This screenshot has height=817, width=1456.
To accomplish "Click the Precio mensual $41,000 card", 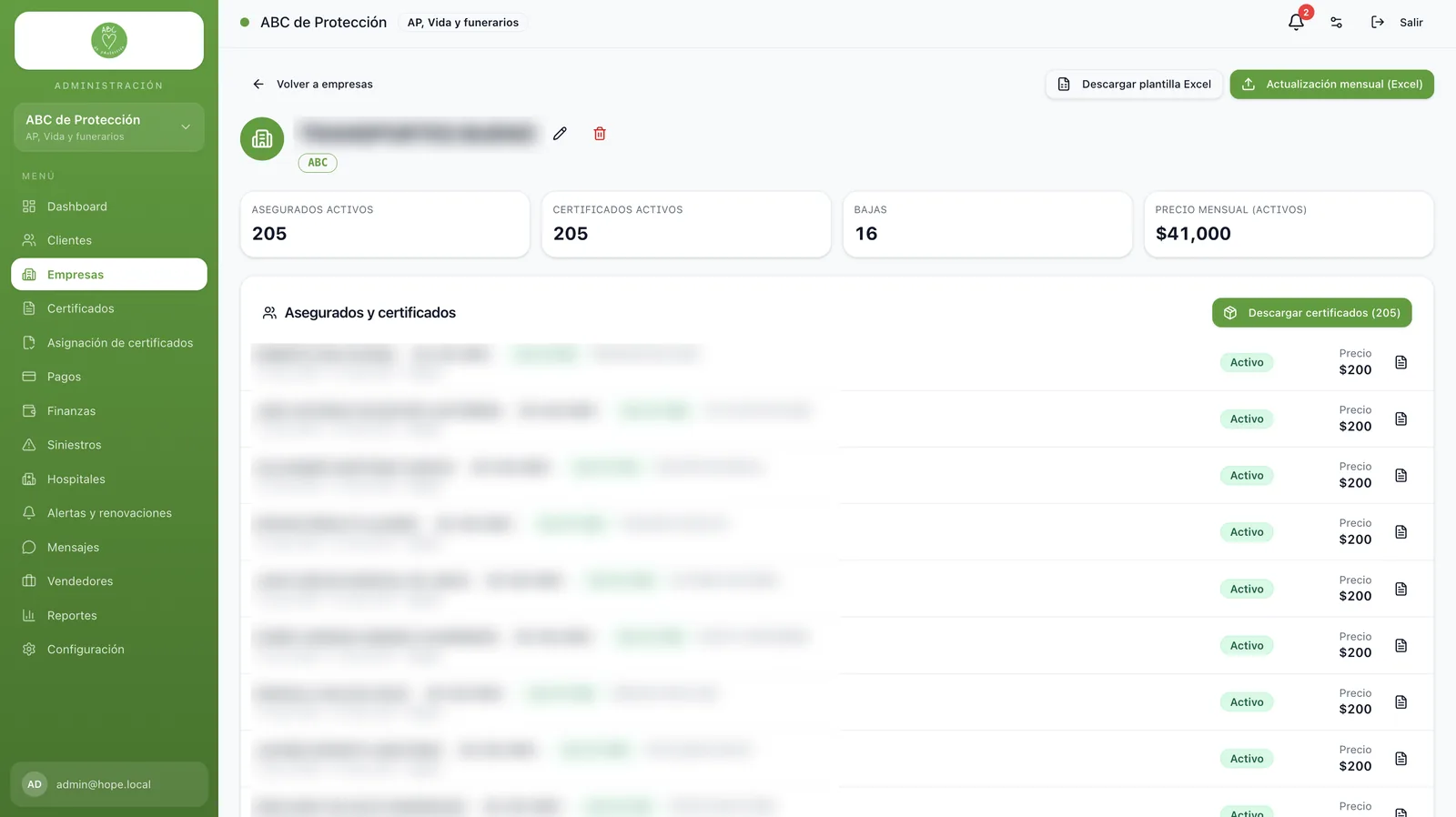I will [x=1289, y=224].
